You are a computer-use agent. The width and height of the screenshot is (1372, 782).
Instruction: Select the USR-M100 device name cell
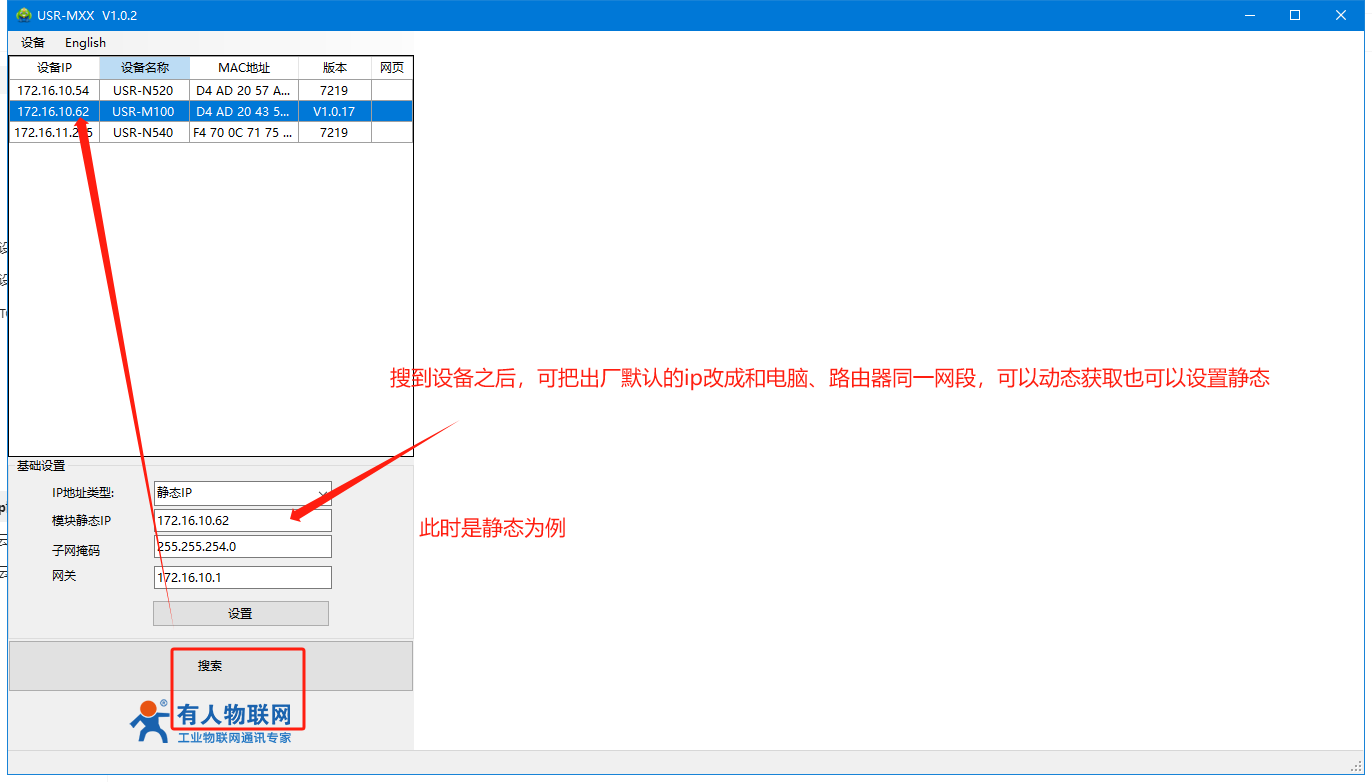coord(143,112)
